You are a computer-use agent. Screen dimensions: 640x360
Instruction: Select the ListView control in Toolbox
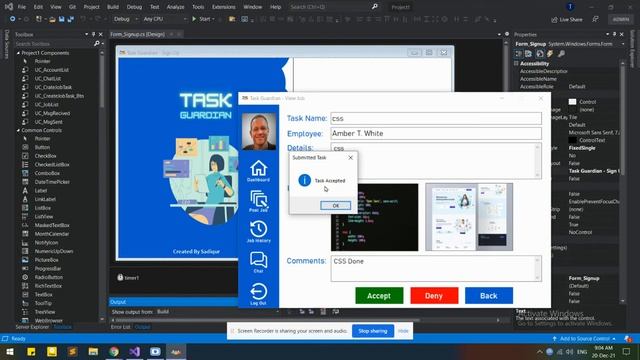(x=44, y=217)
